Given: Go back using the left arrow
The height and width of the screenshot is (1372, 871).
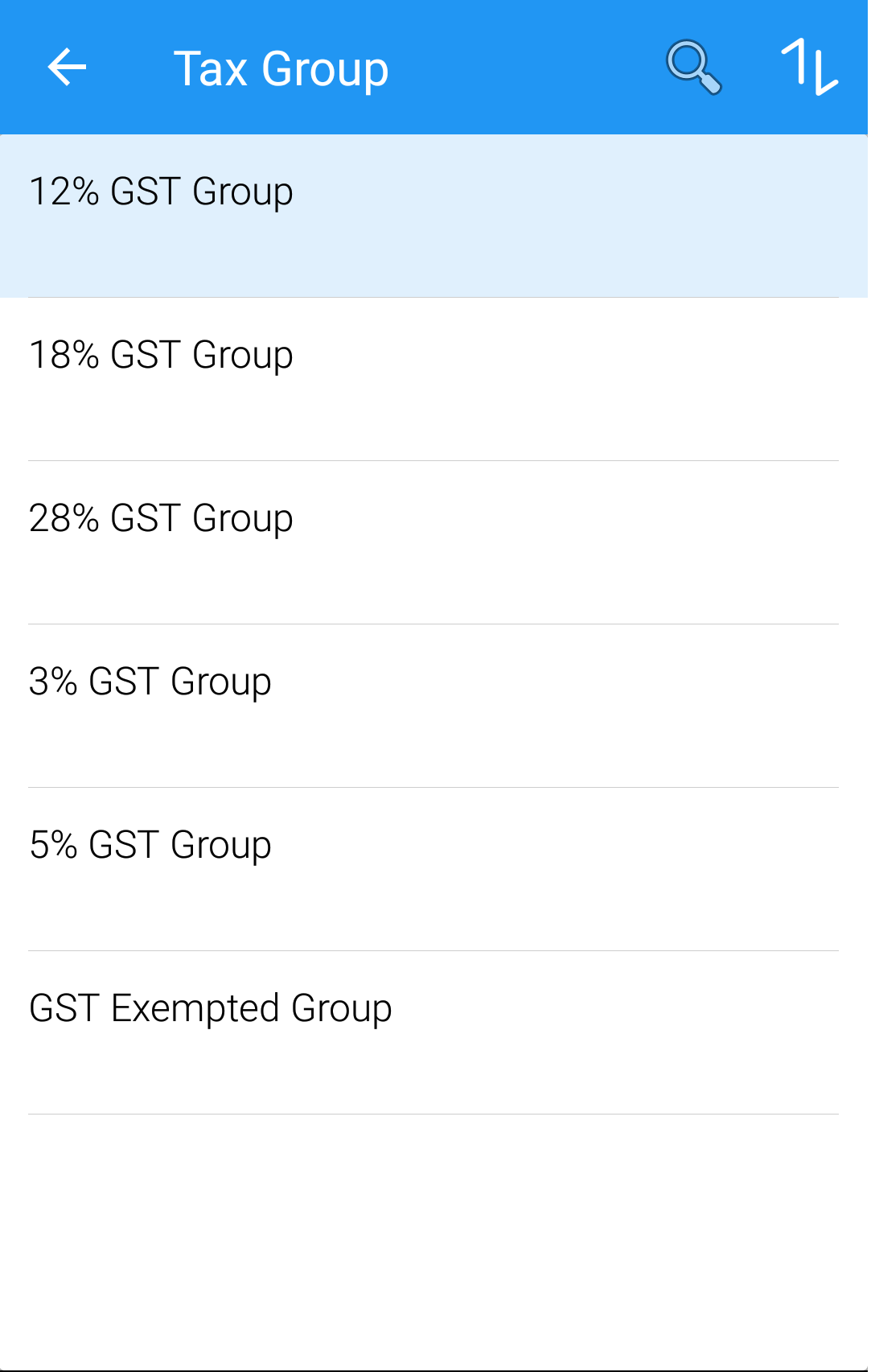Looking at the screenshot, I should coord(67,67).
